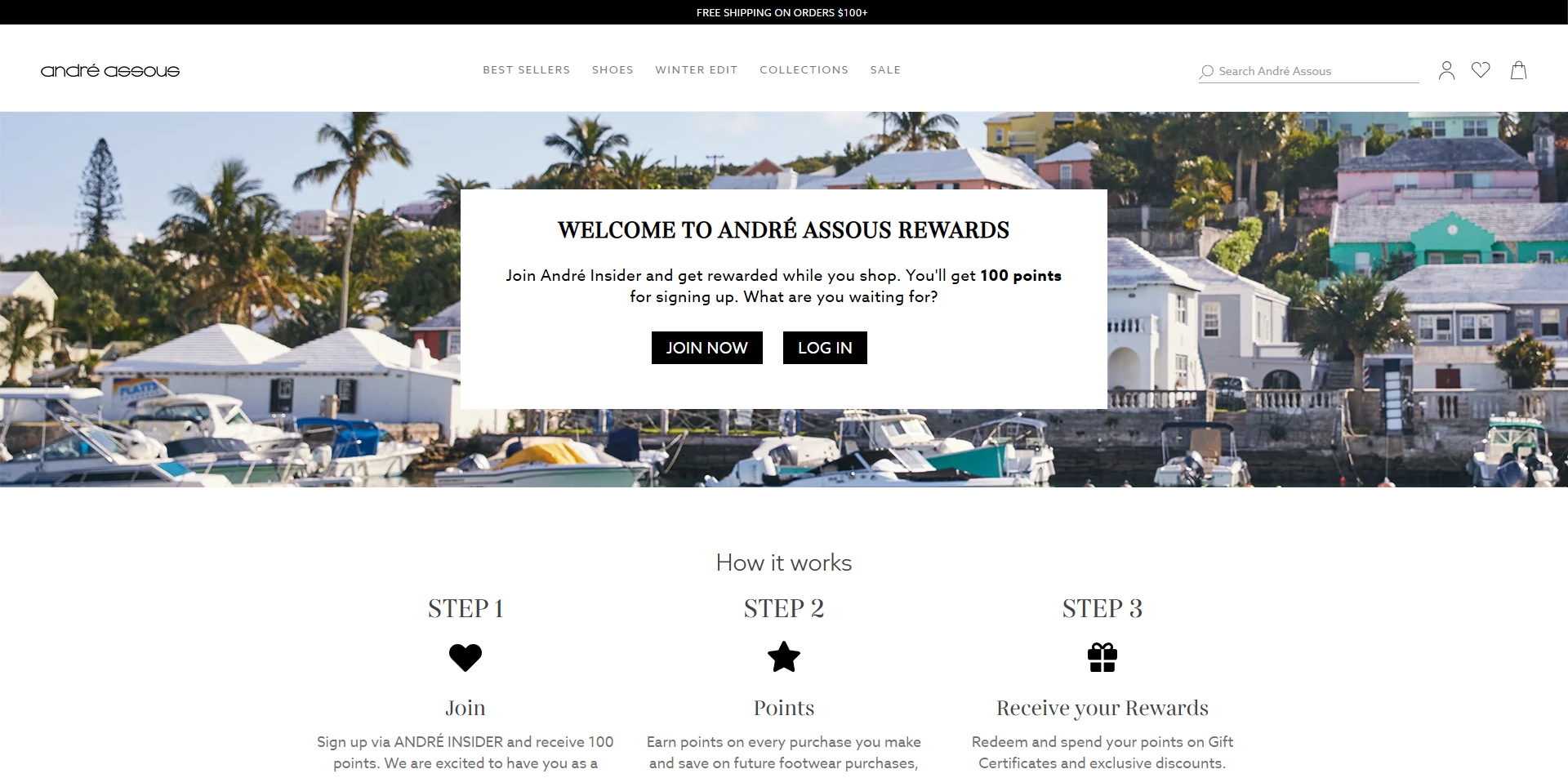This screenshot has width=1568, height=778.
Task: Open the shopping bag icon
Action: [x=1518, y=70]
